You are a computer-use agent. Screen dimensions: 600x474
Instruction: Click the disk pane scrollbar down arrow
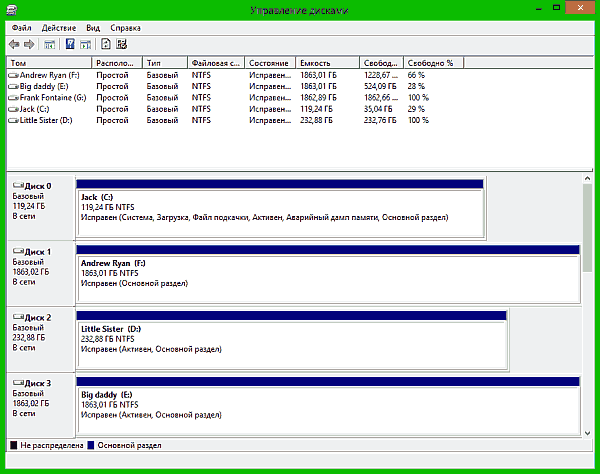pos(587,431)
